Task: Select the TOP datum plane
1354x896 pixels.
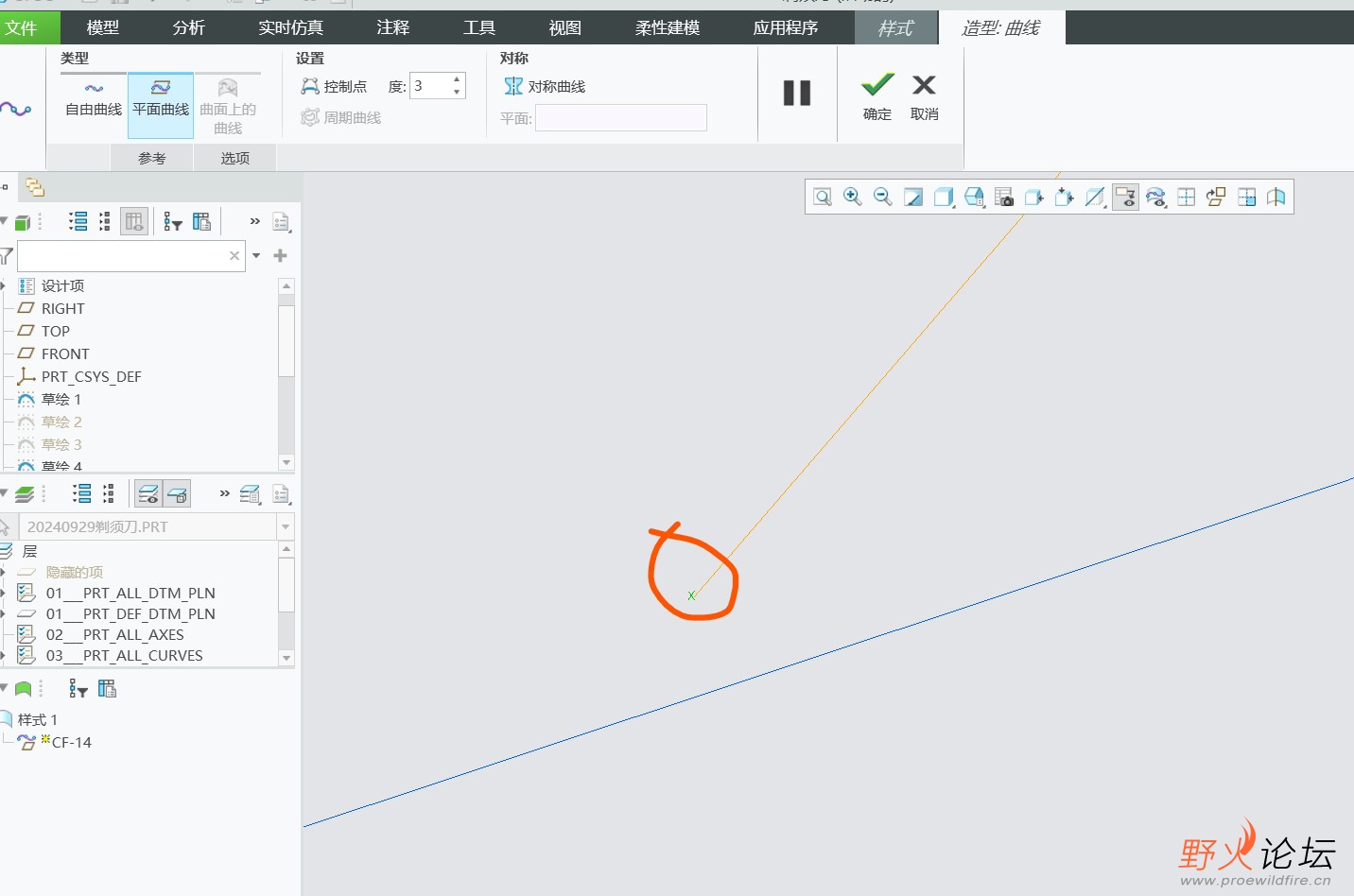Action: 55,331
